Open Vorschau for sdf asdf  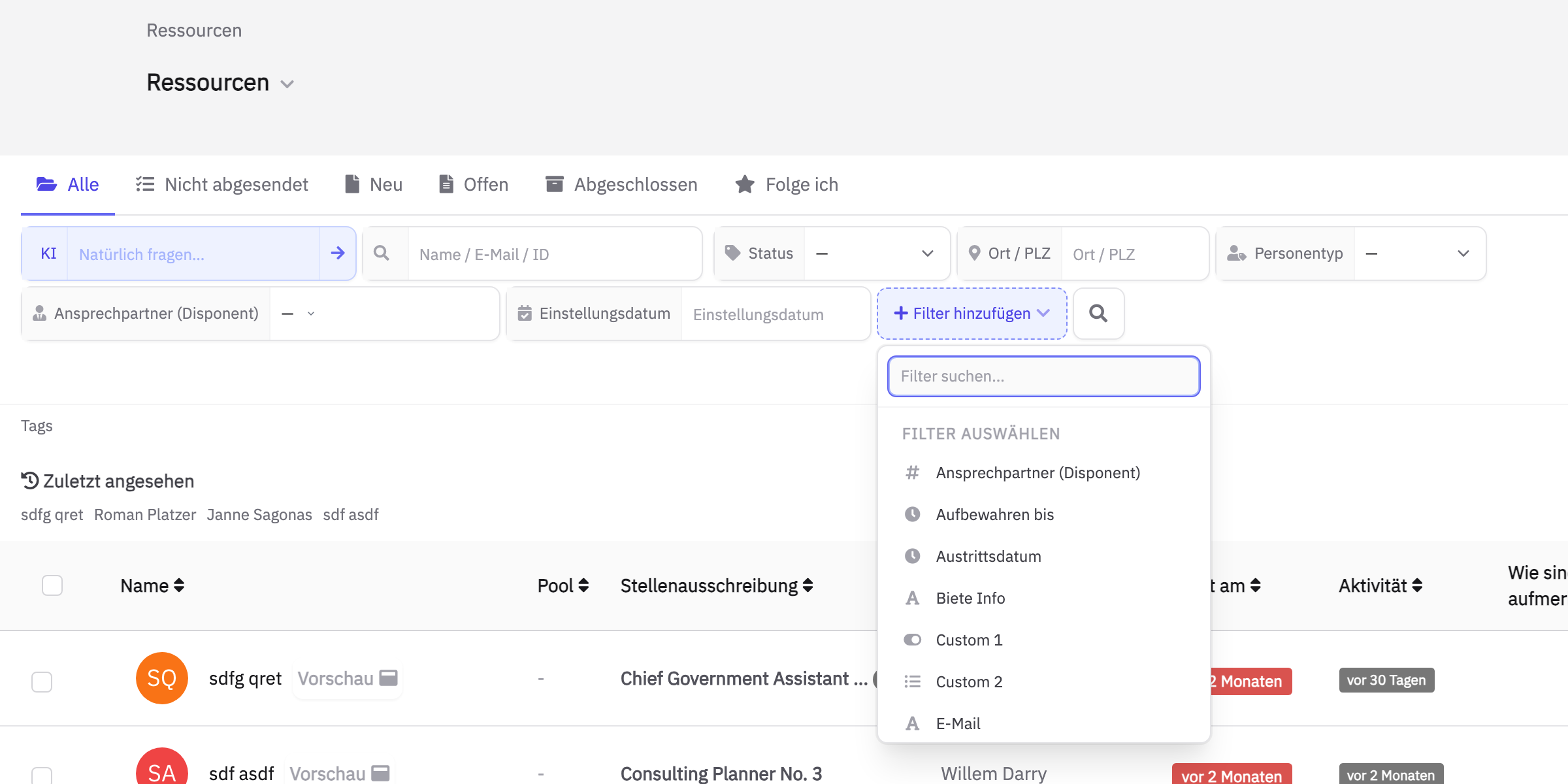[x=340, y=774]
